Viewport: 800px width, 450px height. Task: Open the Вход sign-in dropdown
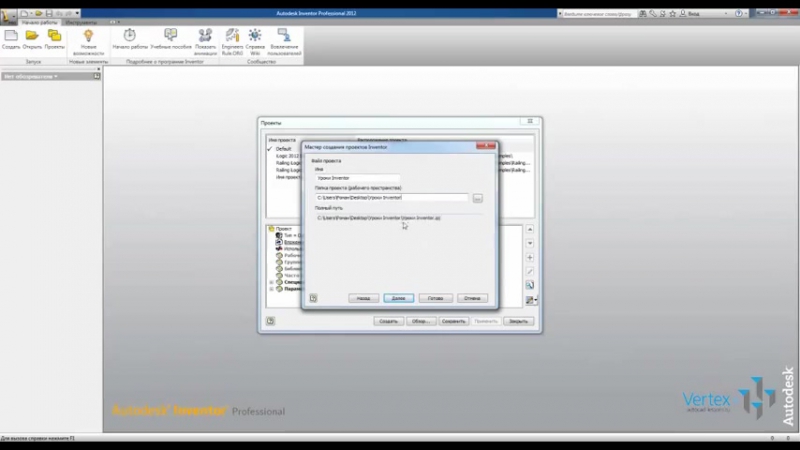[726, 14]
